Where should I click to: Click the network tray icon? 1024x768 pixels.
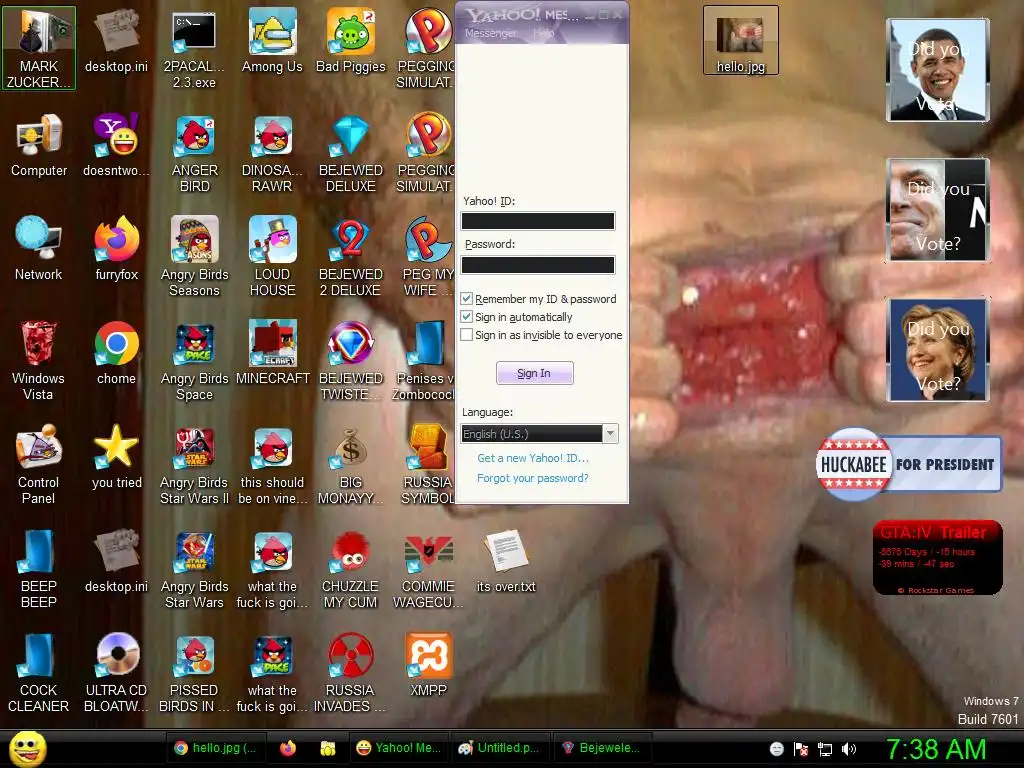click(825, 749)
